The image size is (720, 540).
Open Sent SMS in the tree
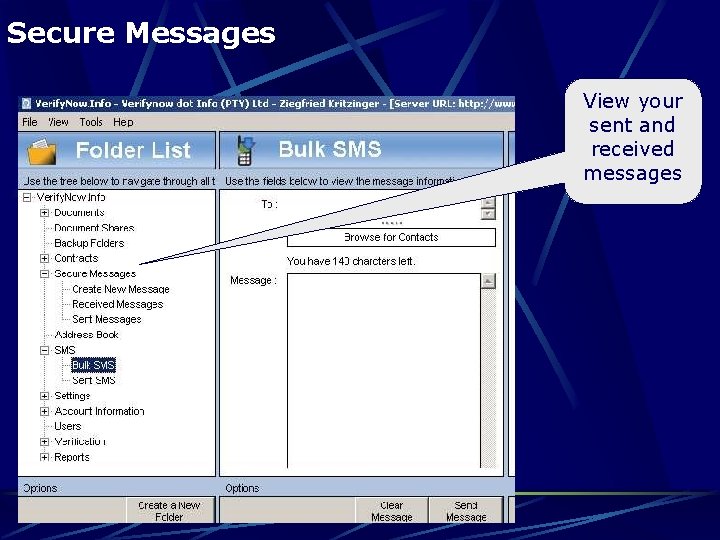click(x=94, y=380)
